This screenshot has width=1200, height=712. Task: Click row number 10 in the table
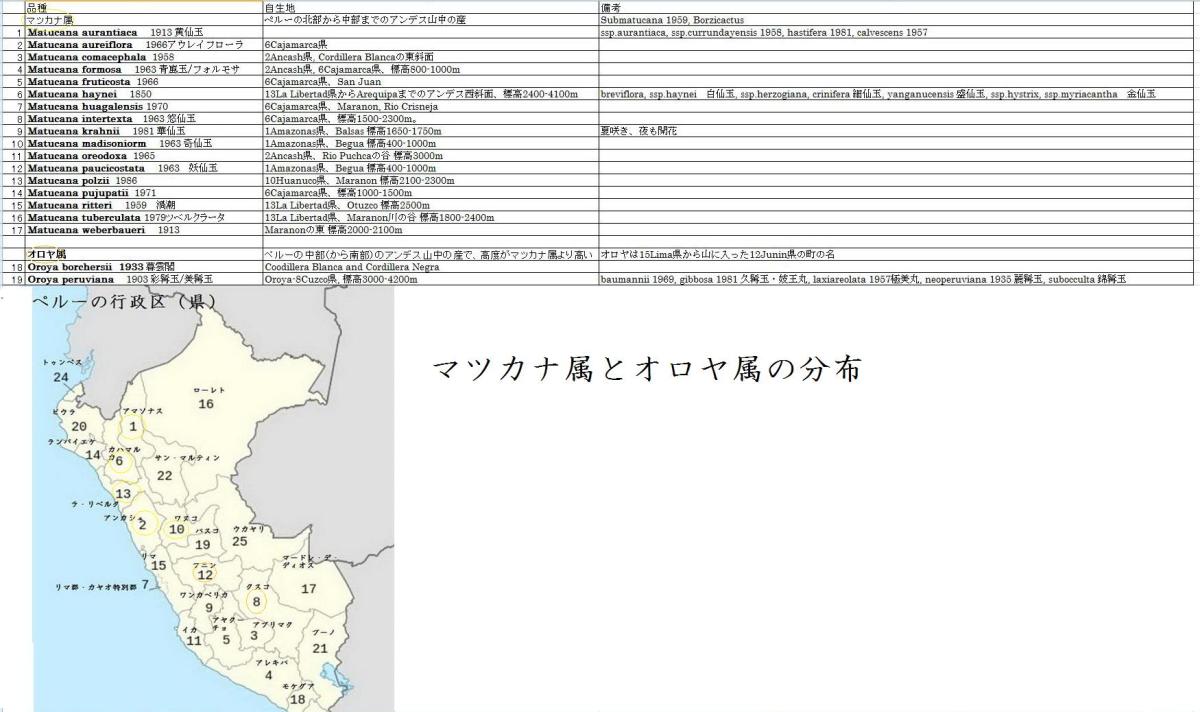17,144
